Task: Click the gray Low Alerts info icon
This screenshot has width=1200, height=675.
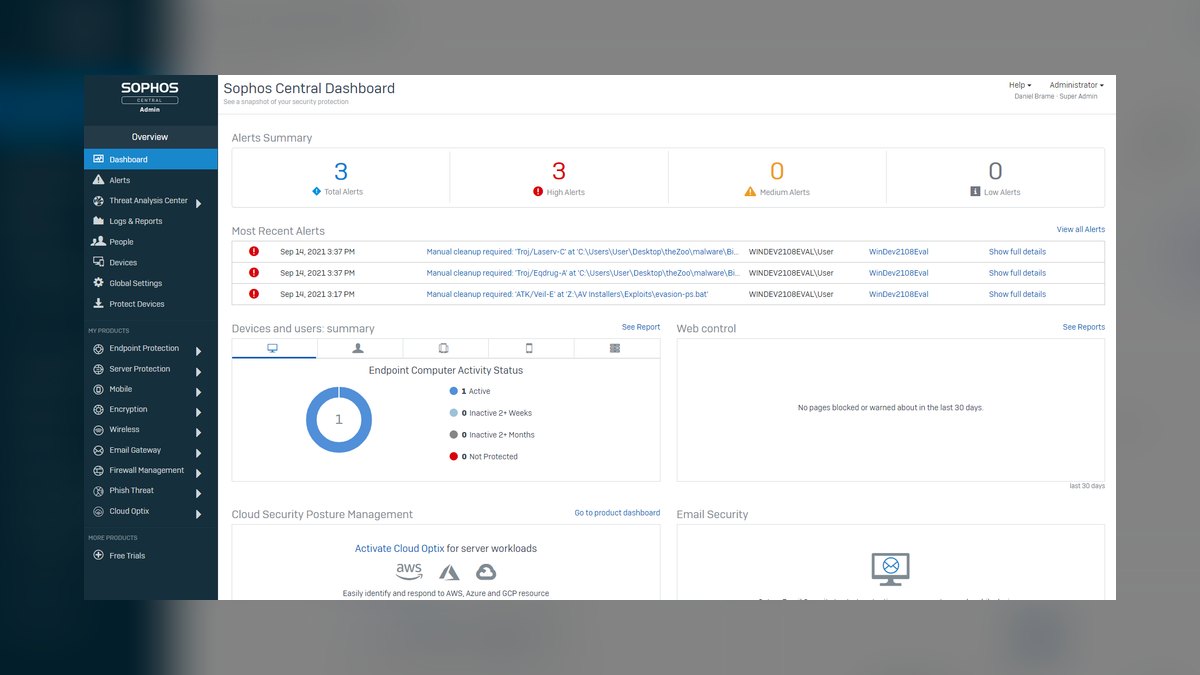Action: pyautogui.click(x=975, y=191)
